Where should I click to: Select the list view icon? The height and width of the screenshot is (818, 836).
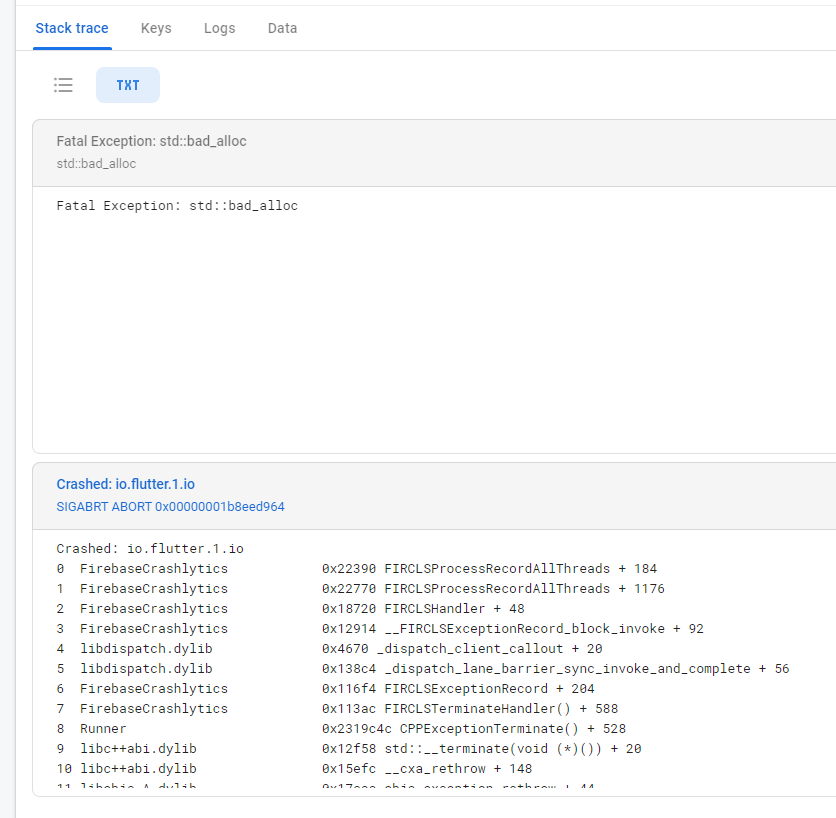click(x=63, y=85)
